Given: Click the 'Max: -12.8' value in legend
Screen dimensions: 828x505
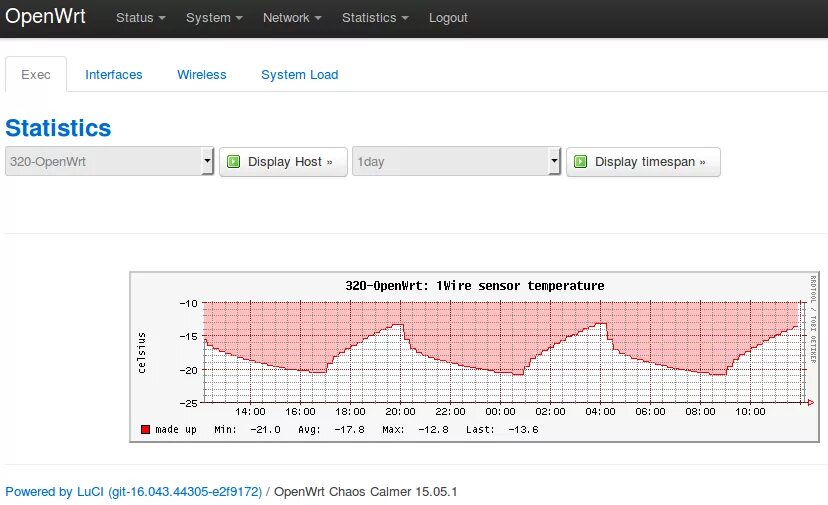Looking at the screenshot, I should click(x=415, y=429).
